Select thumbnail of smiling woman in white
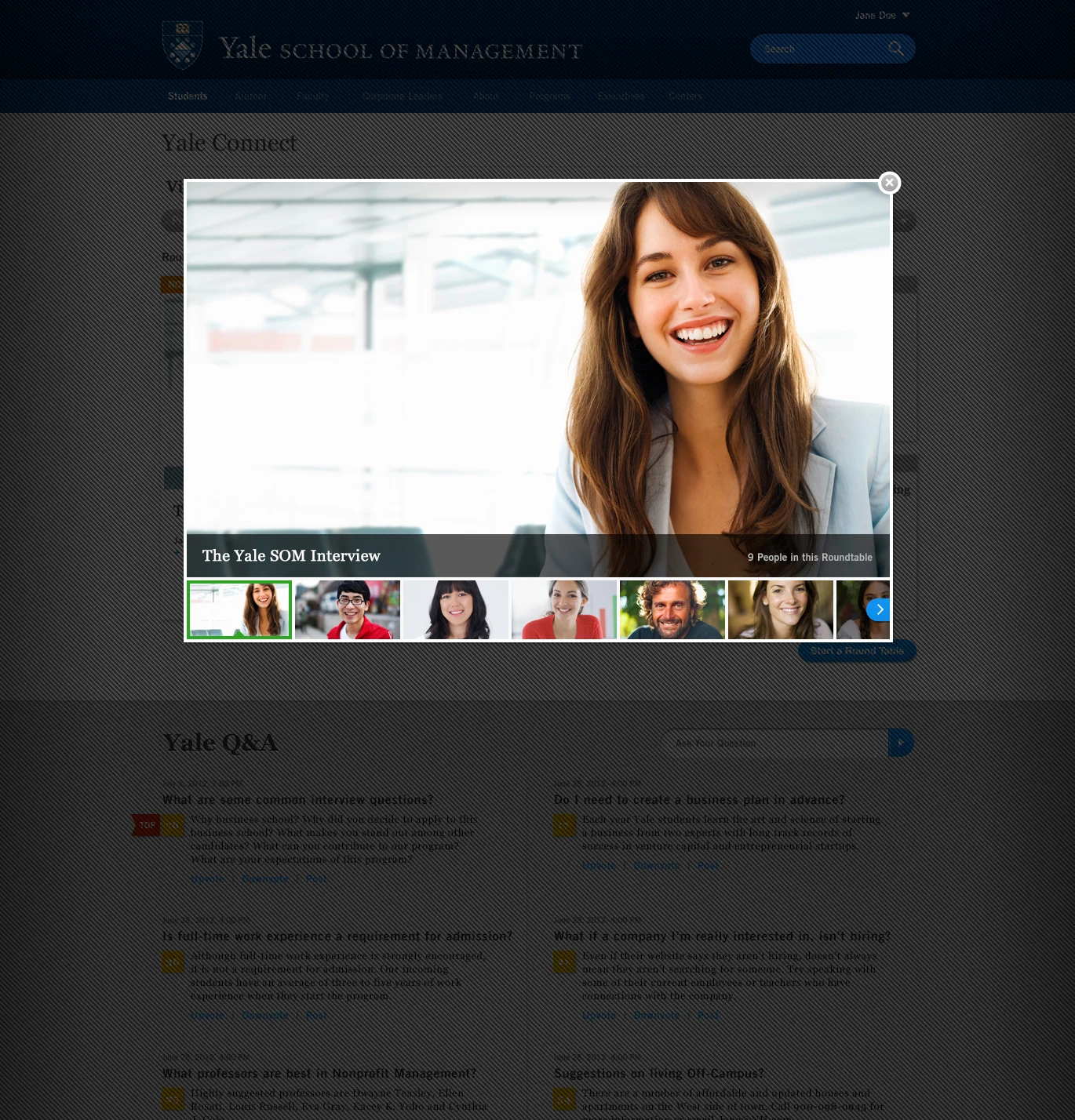1075x1120 pixels. coord(781,609)
